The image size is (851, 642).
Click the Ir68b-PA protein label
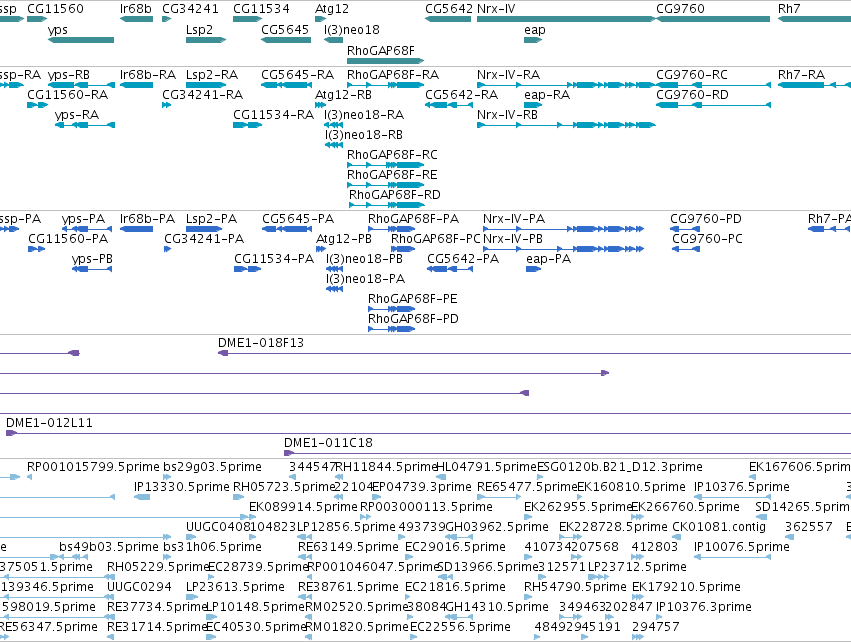(x=148, y=219)
